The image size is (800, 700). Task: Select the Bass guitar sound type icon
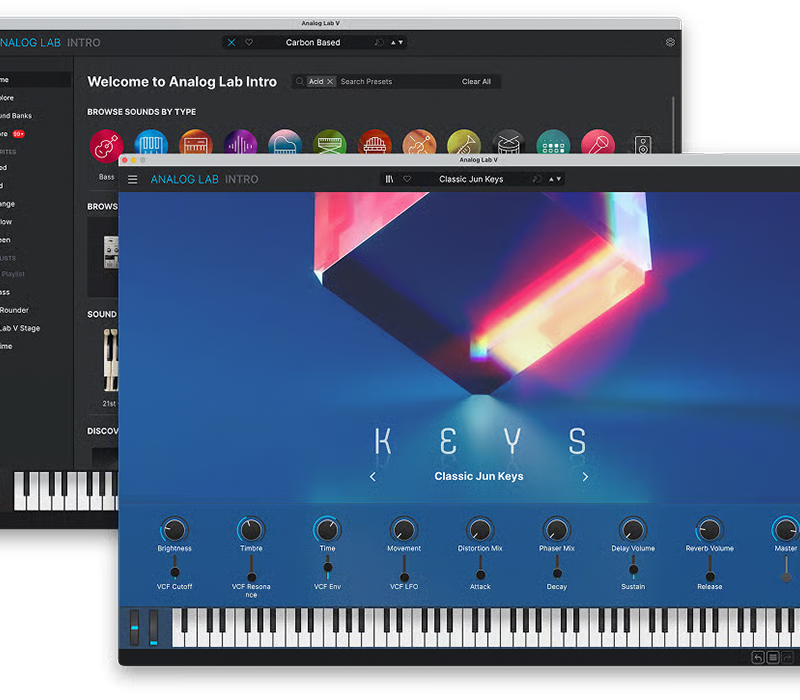[x=106, y=144]
